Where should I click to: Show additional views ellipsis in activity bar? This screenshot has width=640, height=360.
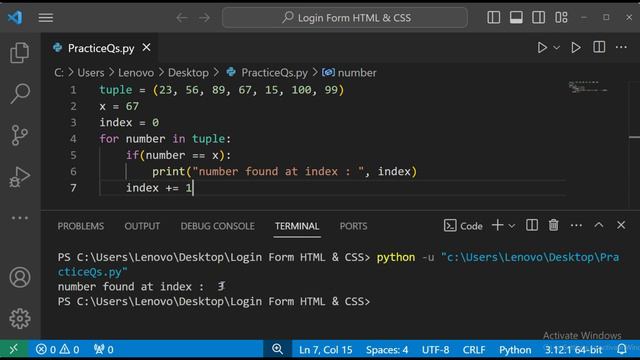tap(20, 218)
